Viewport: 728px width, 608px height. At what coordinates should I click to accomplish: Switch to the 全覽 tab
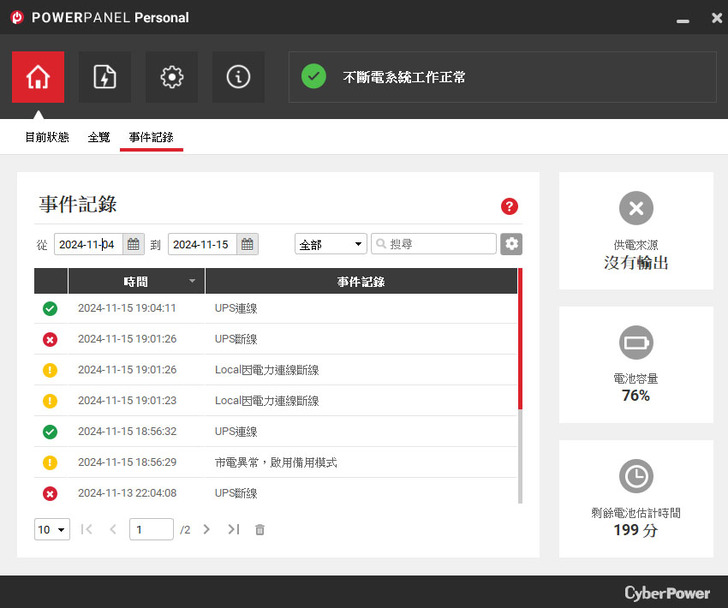[99, 137]
